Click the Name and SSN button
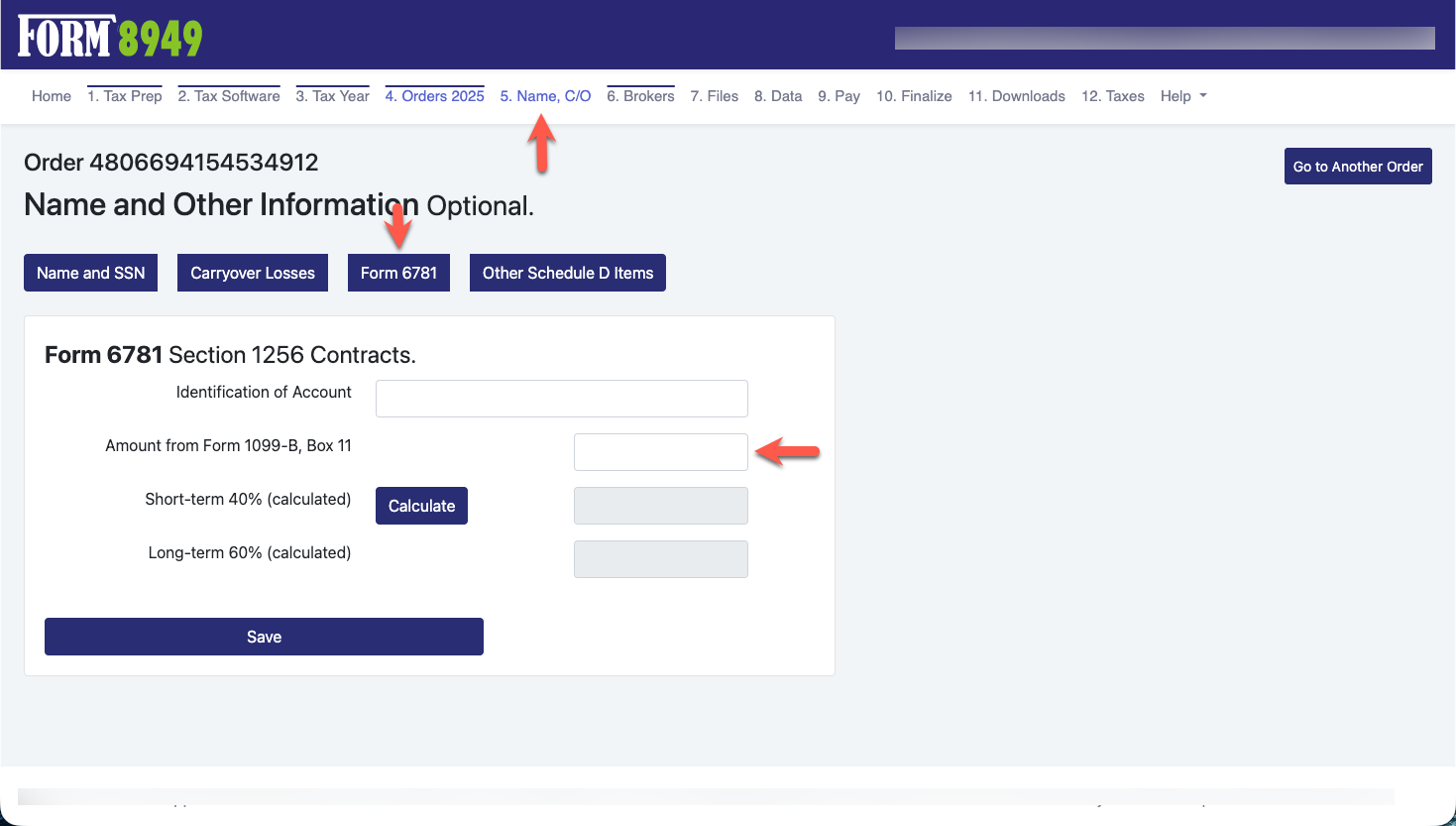This screenshot has height=826, width=1456. pos(91,273)
